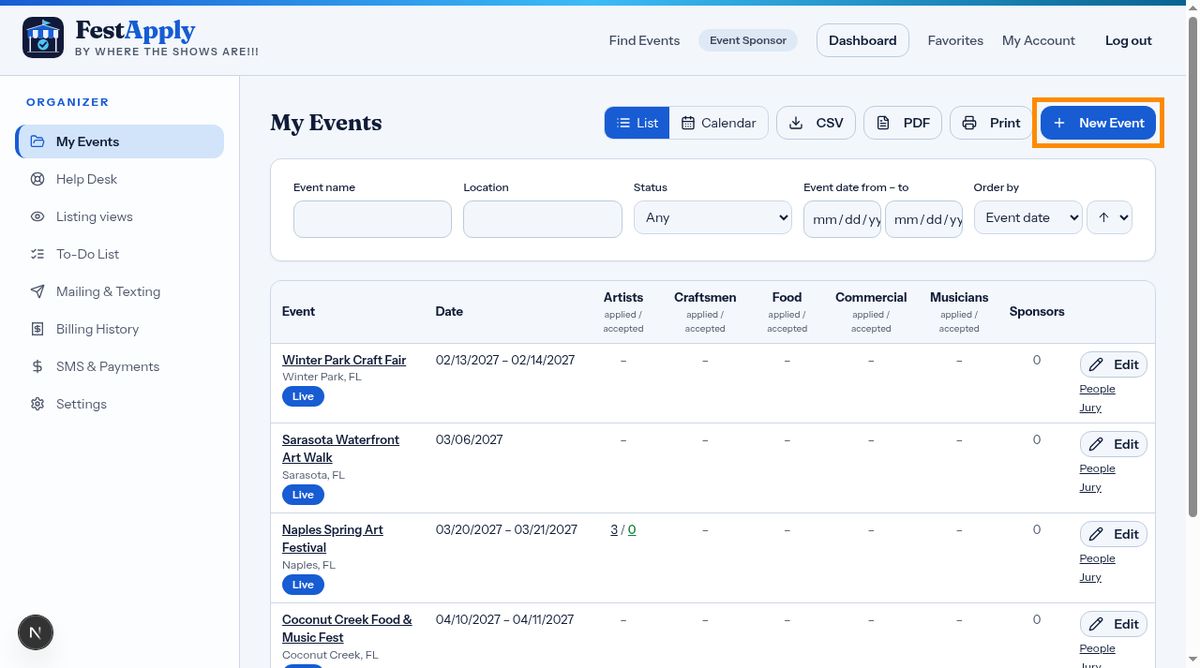
Task: Click the Next.js dev tools round icon
Action: (36, 632)
